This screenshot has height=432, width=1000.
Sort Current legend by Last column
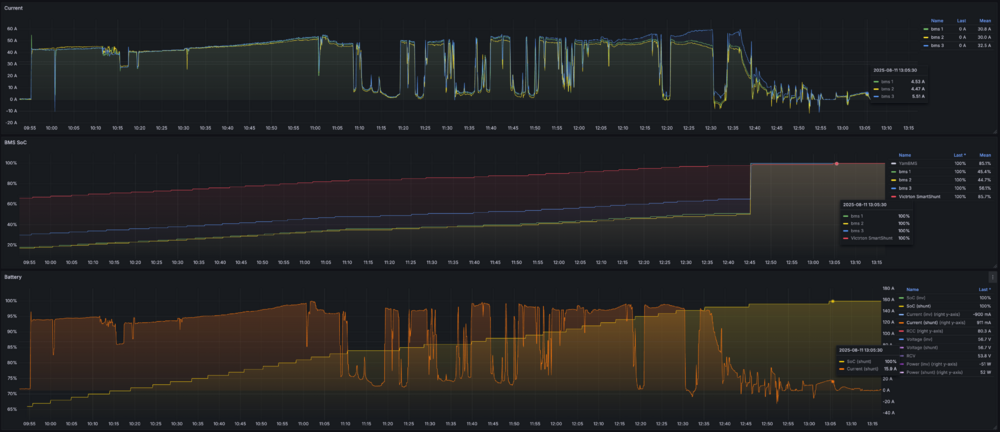(962, 21)
